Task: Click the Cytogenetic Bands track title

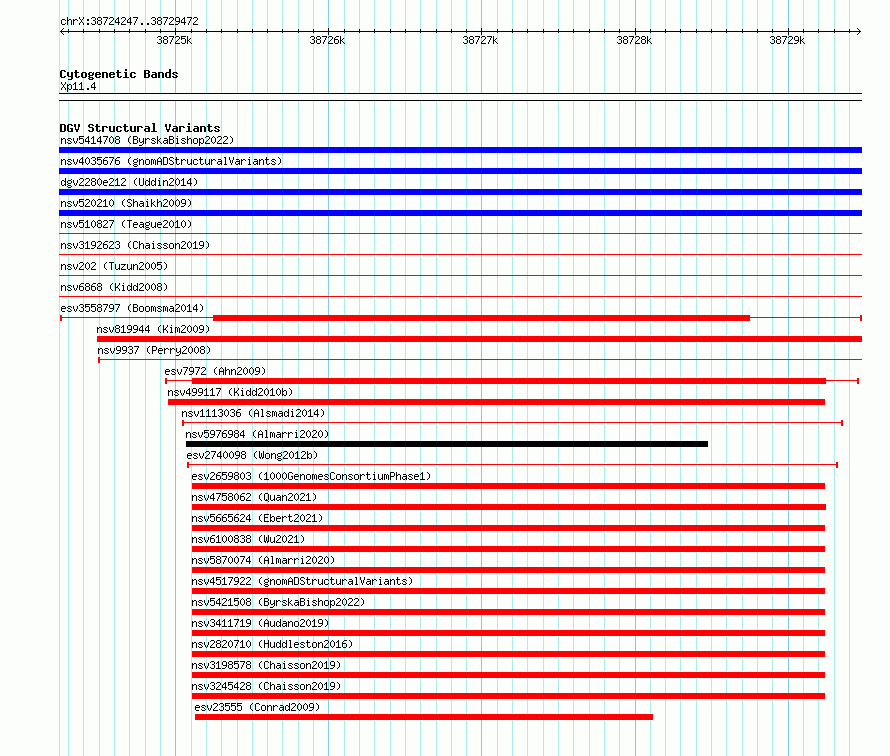Action: [119, 74]
